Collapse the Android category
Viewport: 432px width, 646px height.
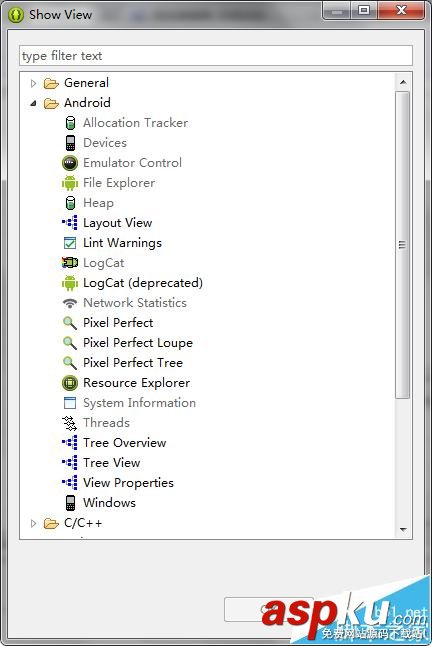coord(33,103)
